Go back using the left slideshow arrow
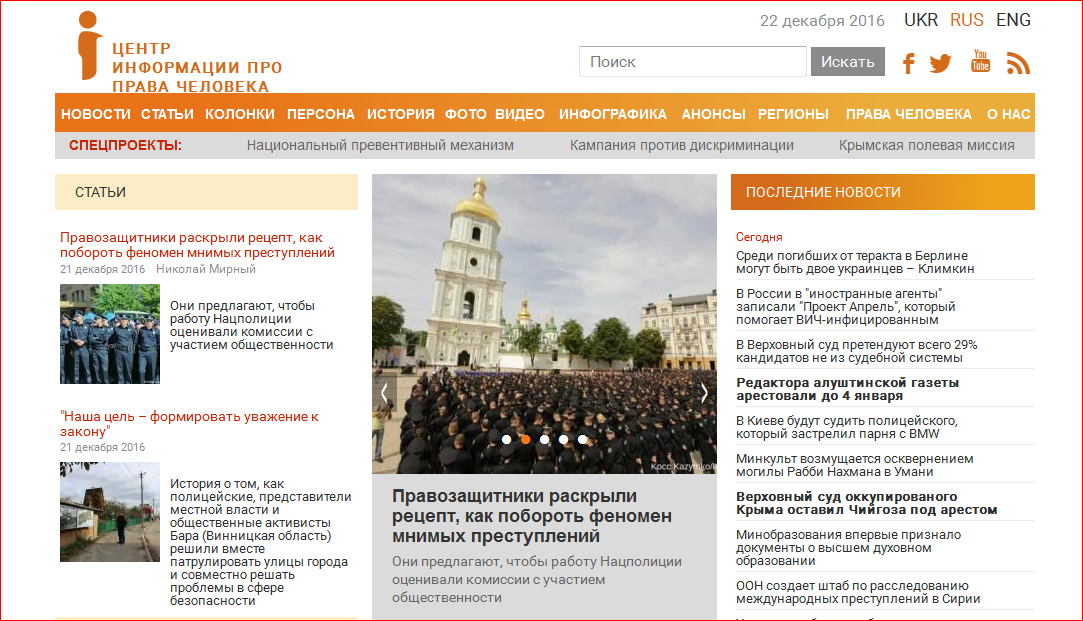 383,393
